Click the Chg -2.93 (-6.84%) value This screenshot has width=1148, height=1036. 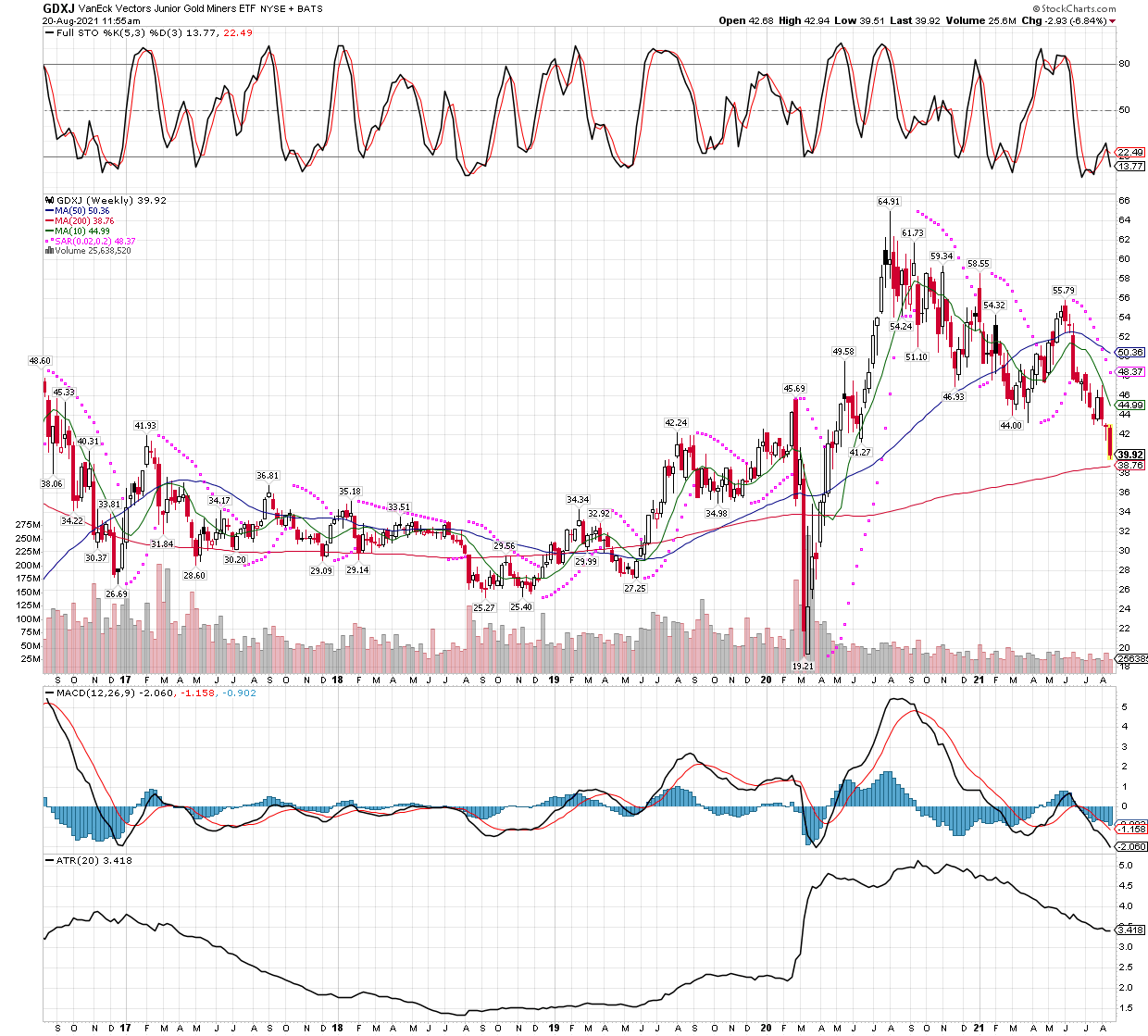1064,20
